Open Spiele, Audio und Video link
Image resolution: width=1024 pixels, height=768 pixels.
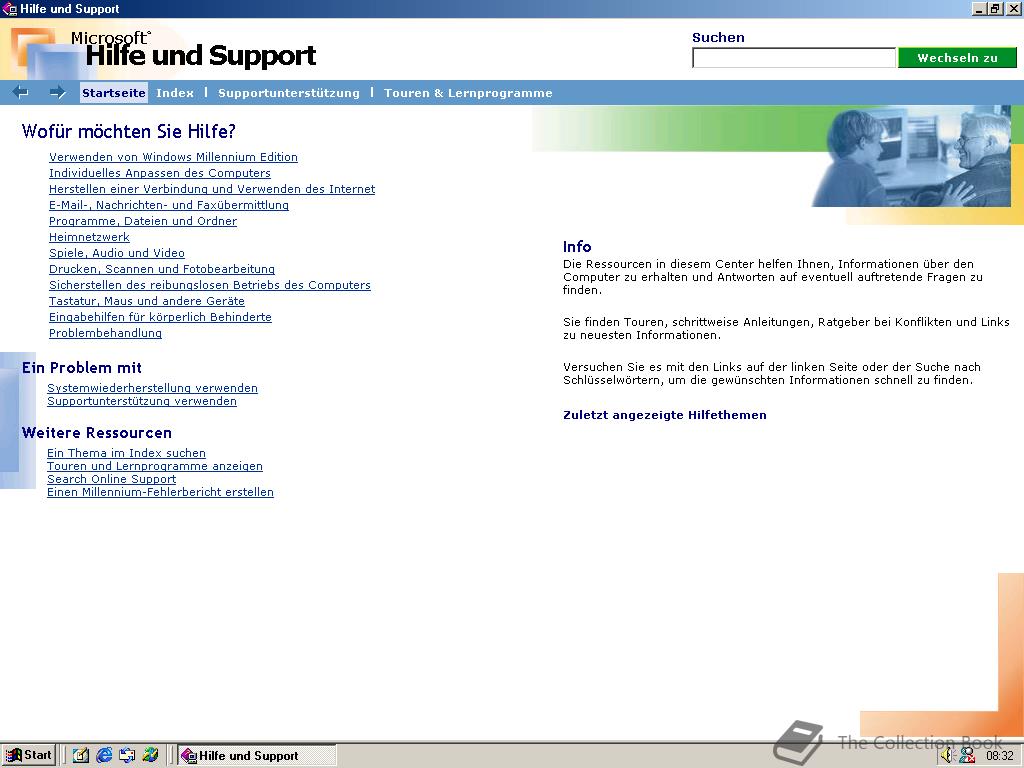(116, 253)
